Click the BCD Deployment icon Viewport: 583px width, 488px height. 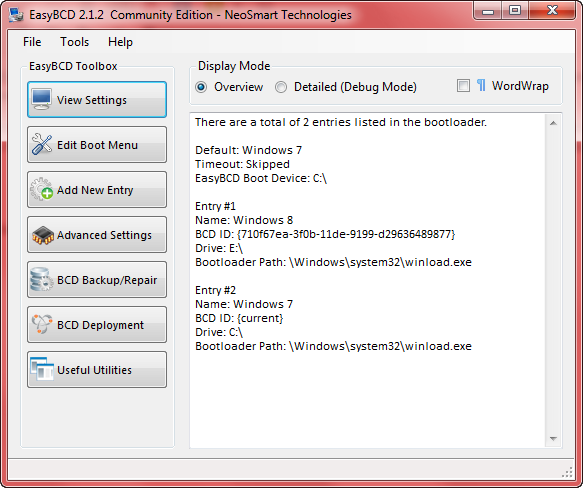pos(42,324)
